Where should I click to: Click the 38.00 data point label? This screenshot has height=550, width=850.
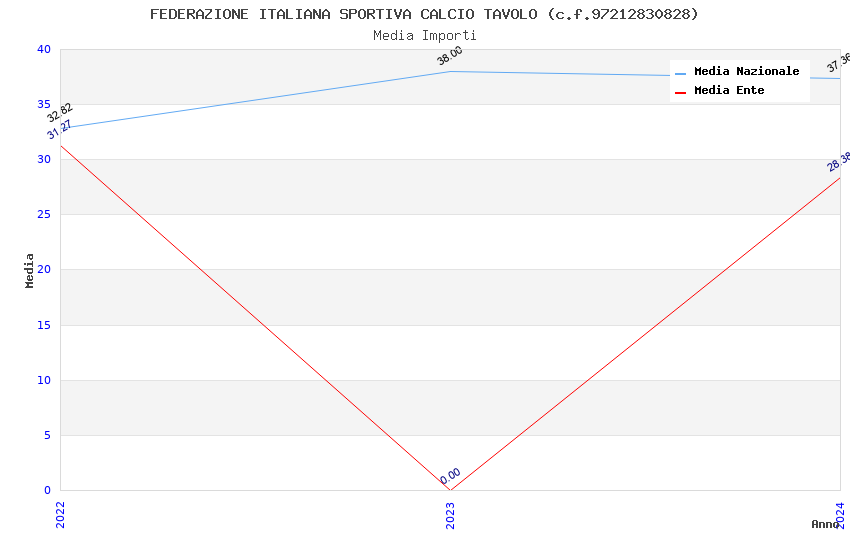[450, 57]
